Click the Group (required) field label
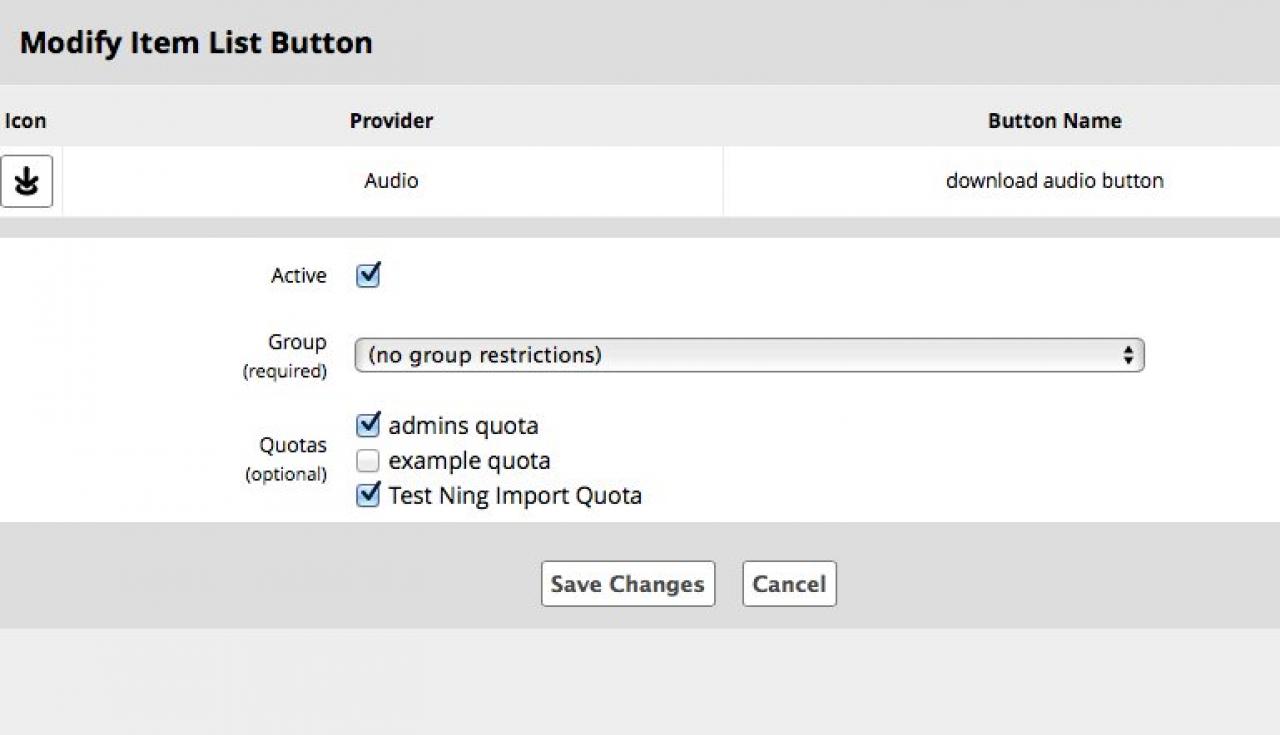 (x=296, y=343)
